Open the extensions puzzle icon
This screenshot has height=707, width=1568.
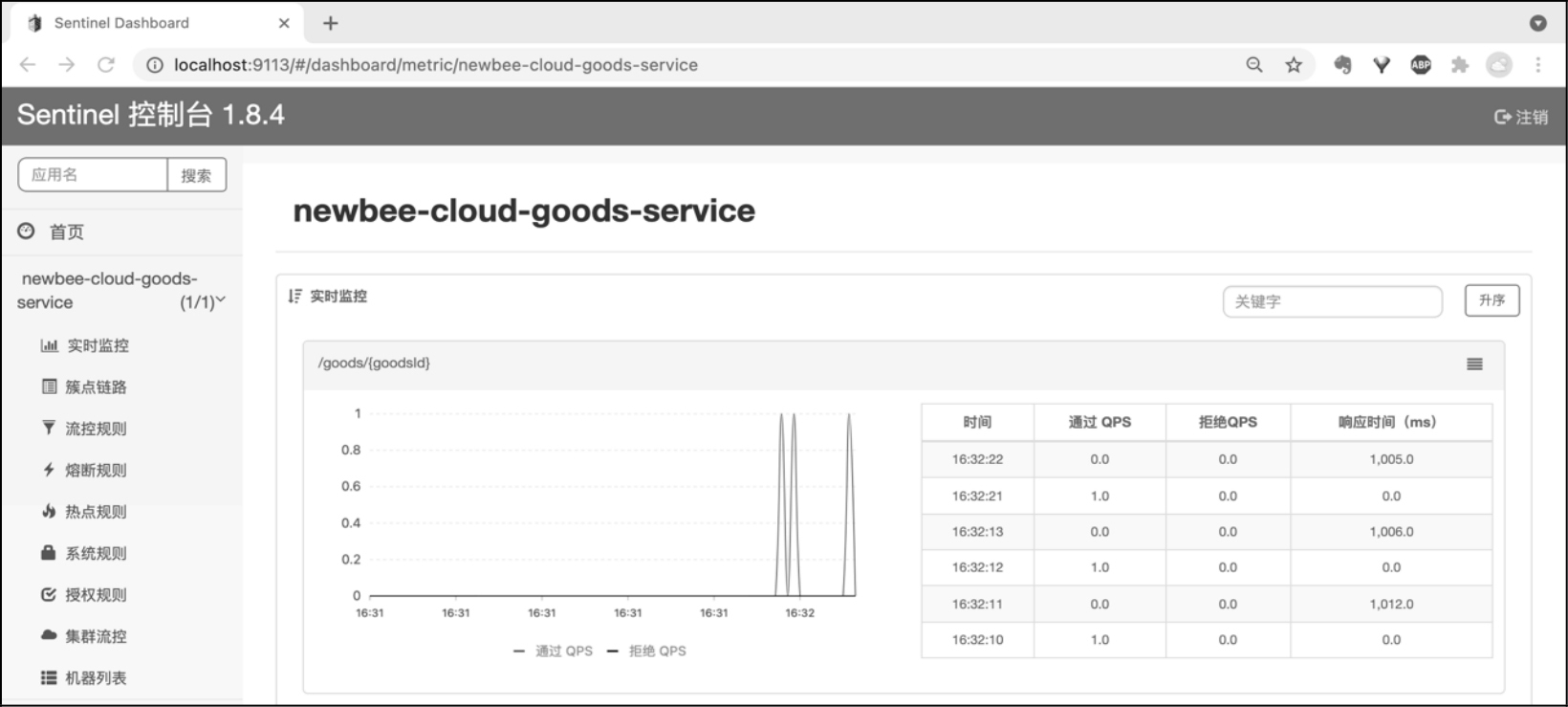(1459, 64)
